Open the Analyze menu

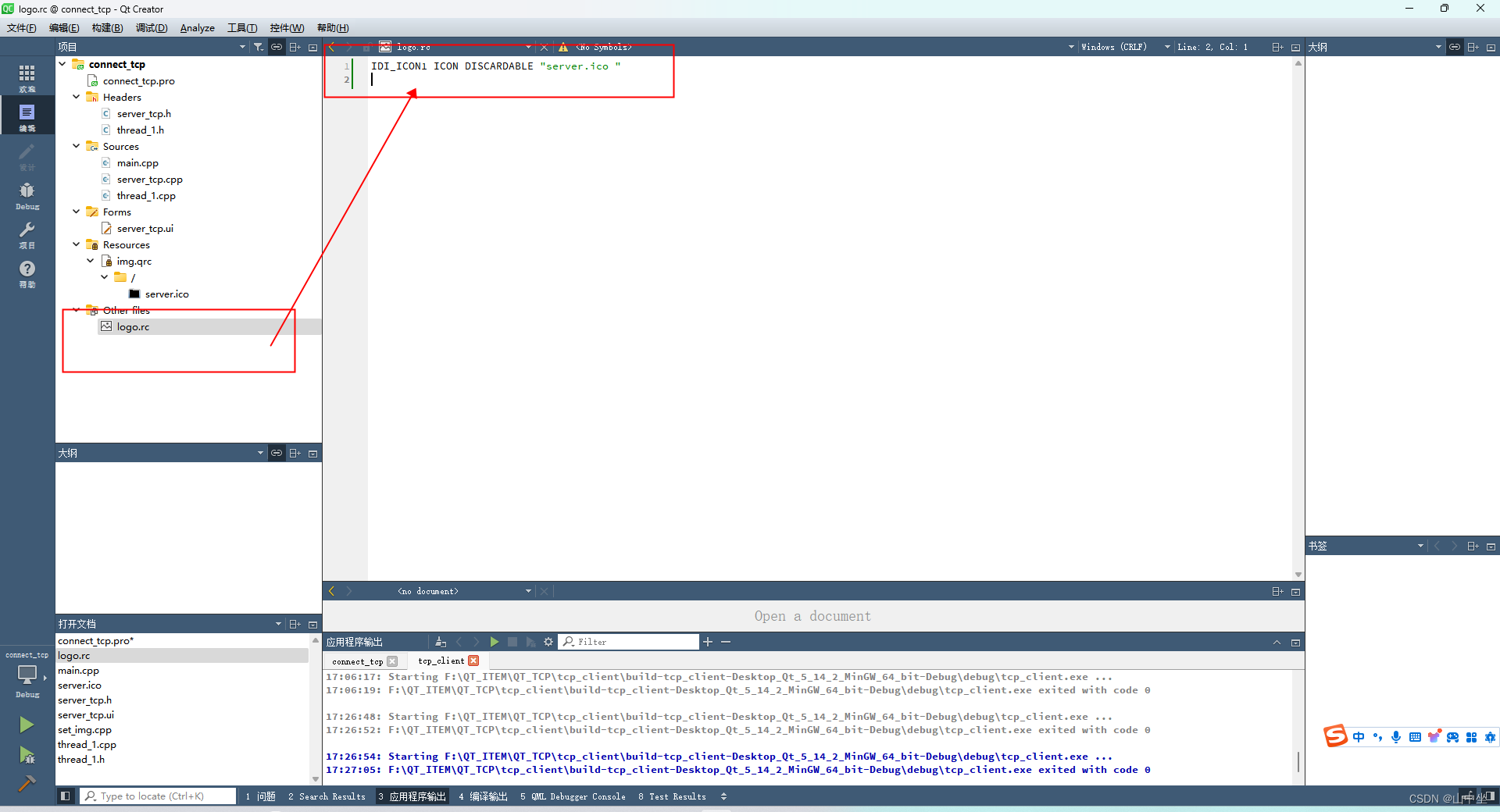198,28
